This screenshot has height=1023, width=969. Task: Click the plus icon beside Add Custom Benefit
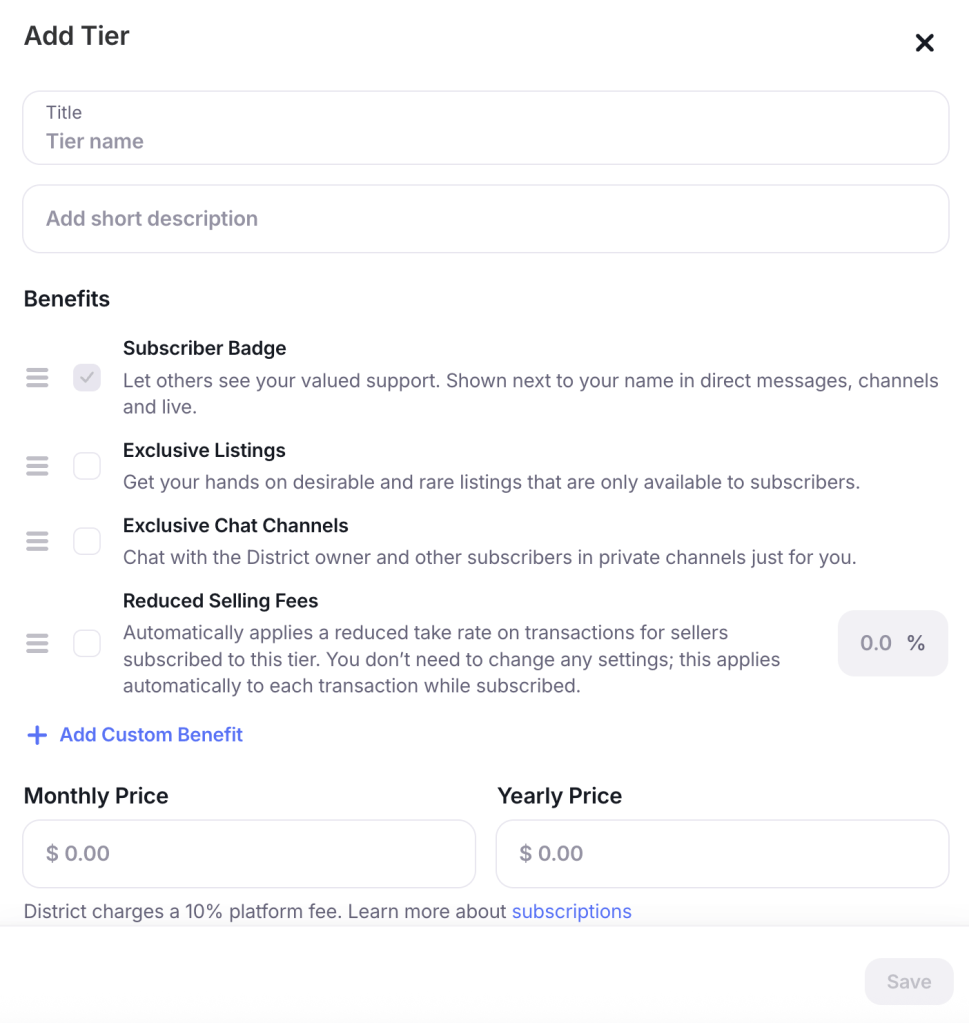(x=37, y=735)
